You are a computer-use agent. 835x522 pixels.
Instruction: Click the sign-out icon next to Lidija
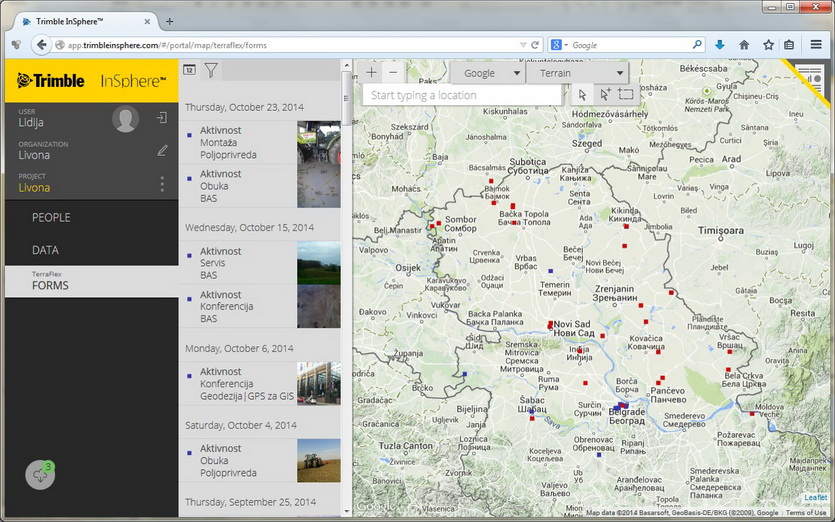pyautogui.click(x=162, y=118)
